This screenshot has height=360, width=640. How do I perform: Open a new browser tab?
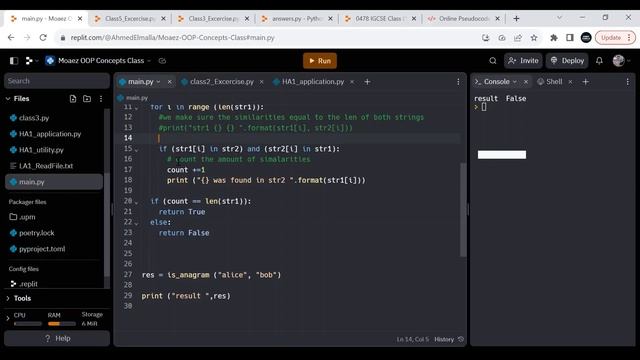[516, 19]
